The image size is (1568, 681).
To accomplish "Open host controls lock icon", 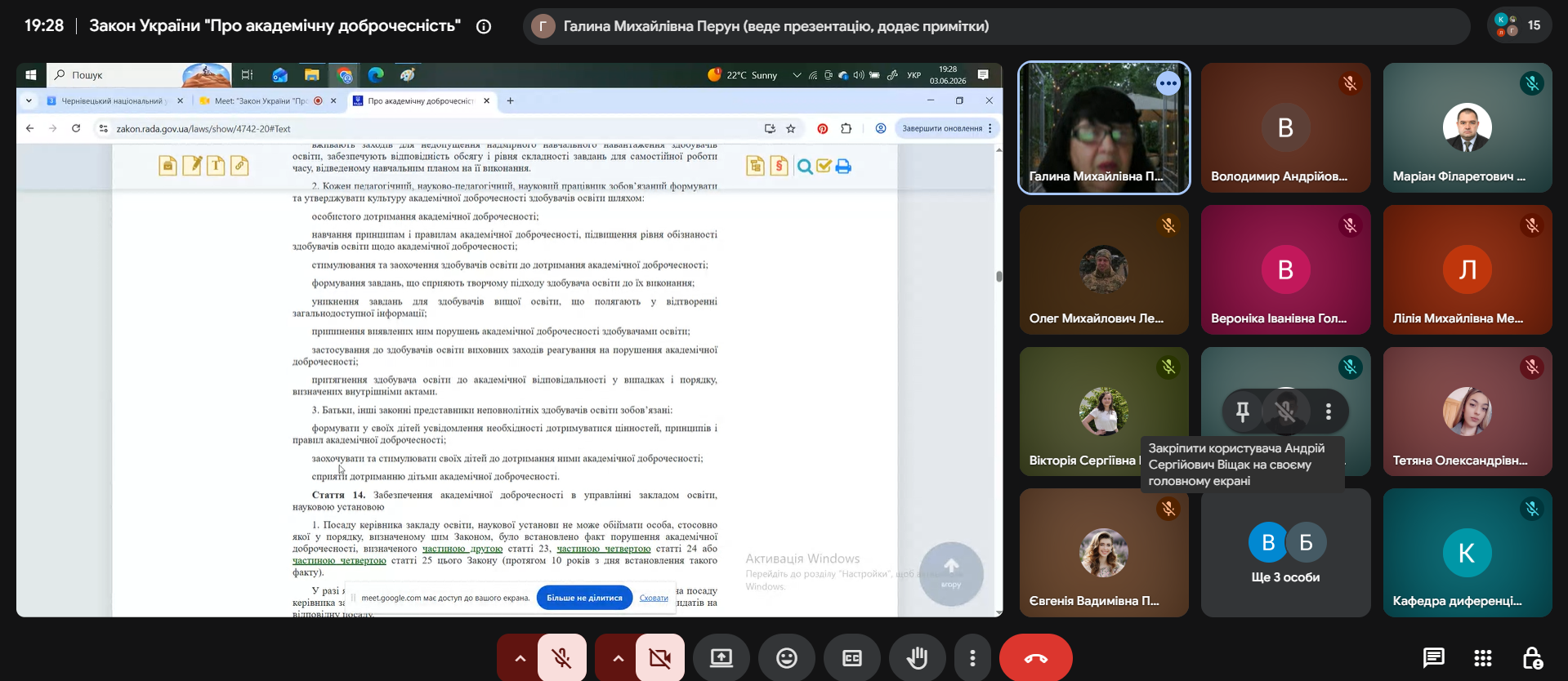I will coord(1532,658).
